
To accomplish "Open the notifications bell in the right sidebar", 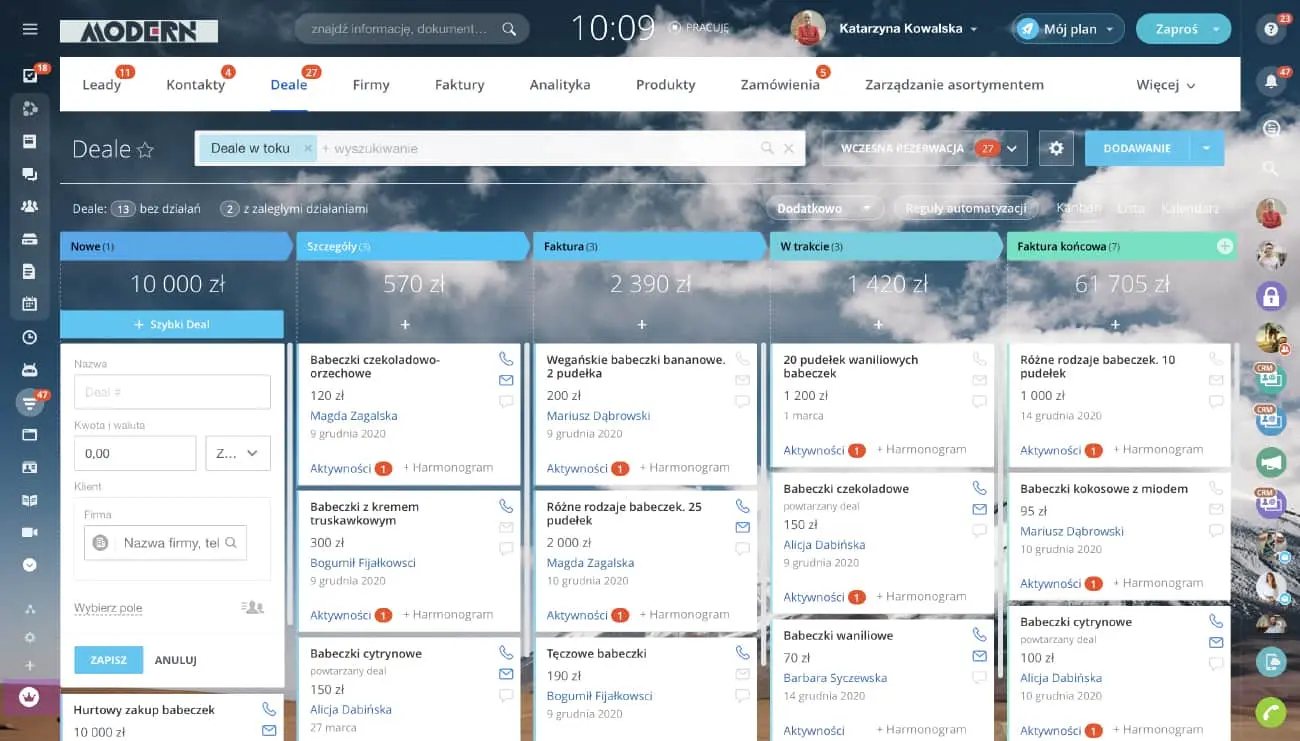I will coord(1271,81).
